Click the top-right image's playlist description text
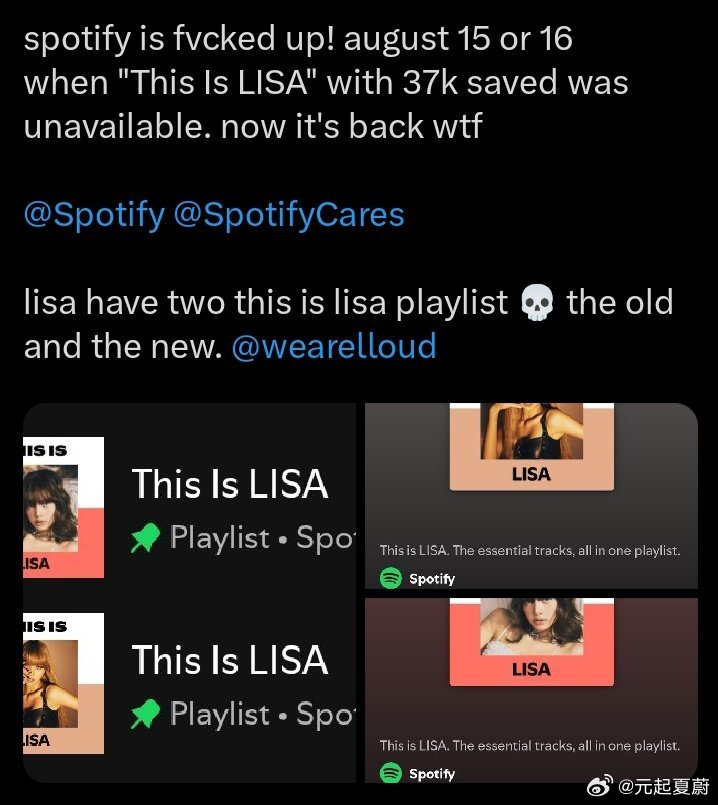The width and height of the screenshot is (718, 805). tap(530, 550)
